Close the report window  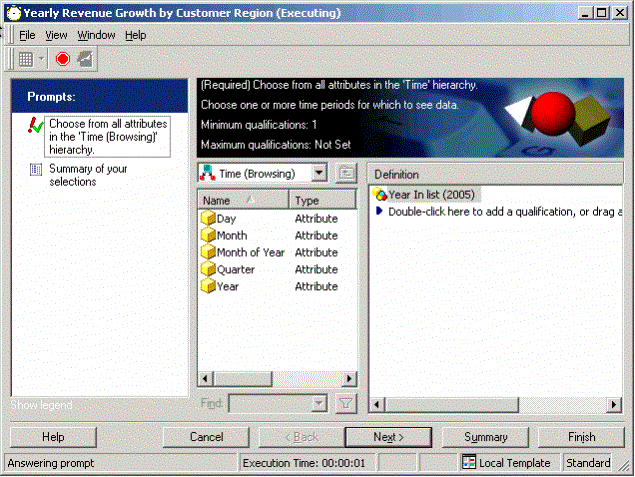coord(620,13)
